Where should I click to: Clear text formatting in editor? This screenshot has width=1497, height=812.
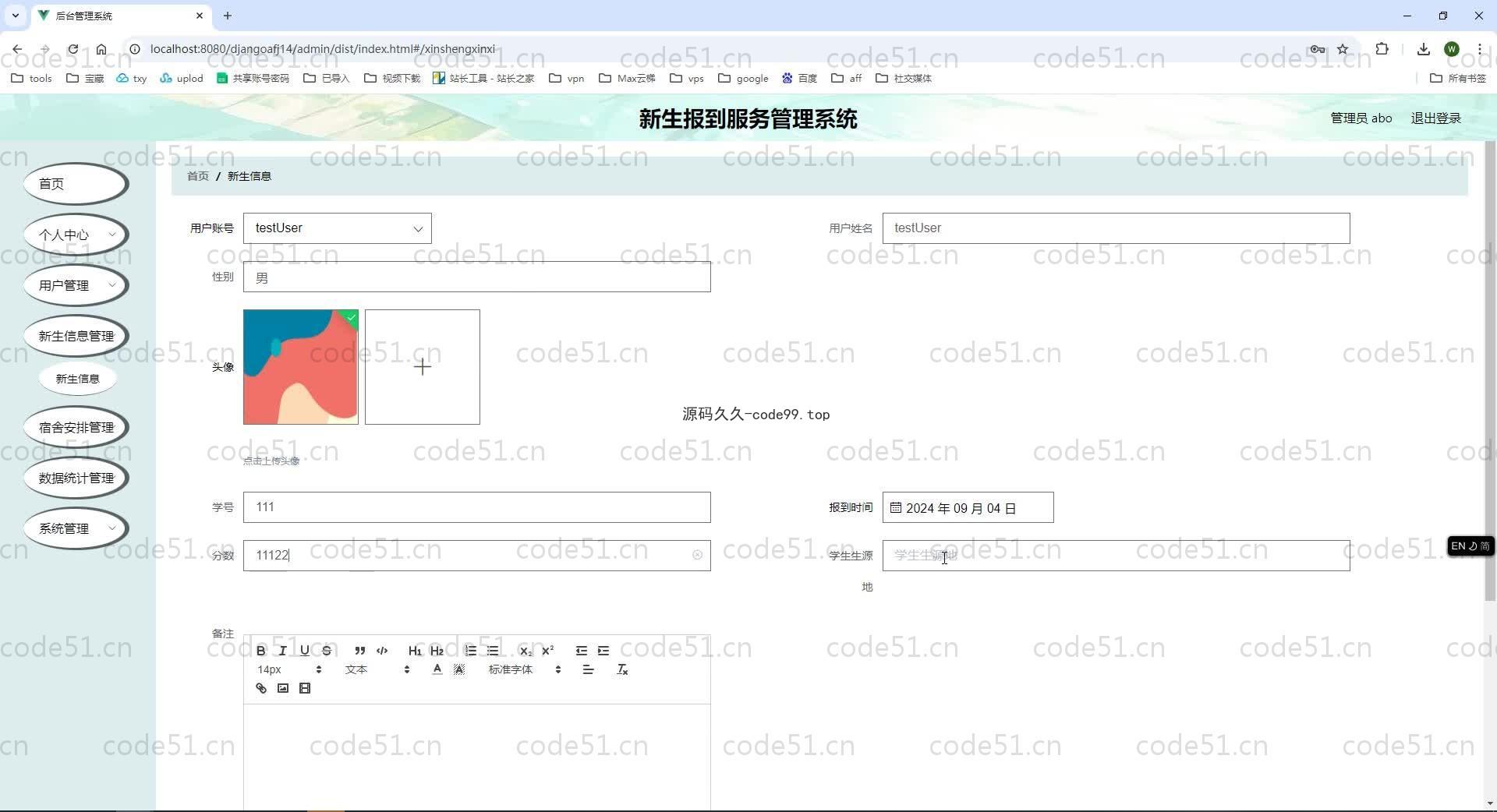tap(622, 669)
